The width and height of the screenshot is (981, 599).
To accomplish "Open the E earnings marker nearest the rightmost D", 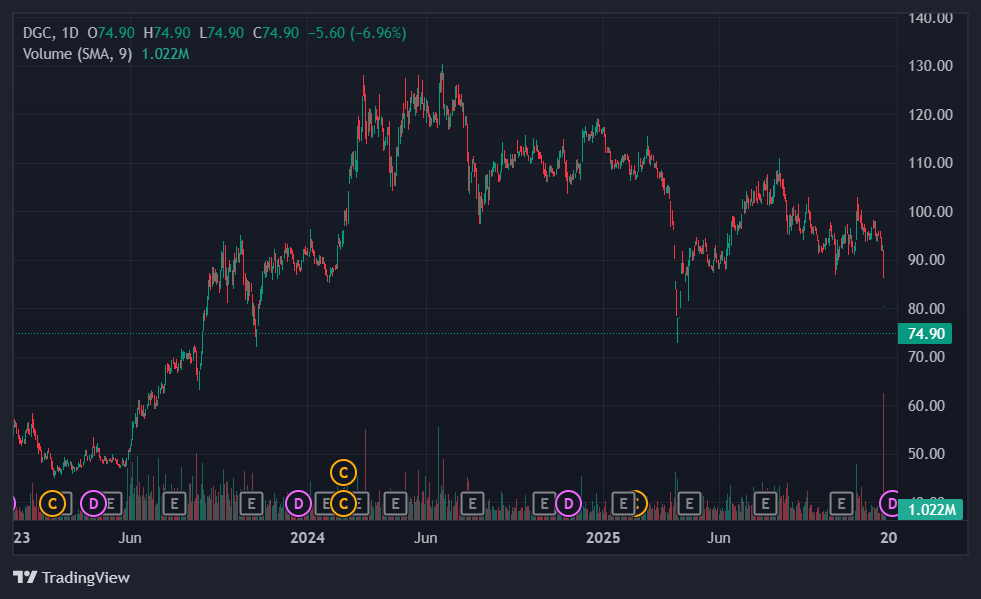I will tap(842, 502).
